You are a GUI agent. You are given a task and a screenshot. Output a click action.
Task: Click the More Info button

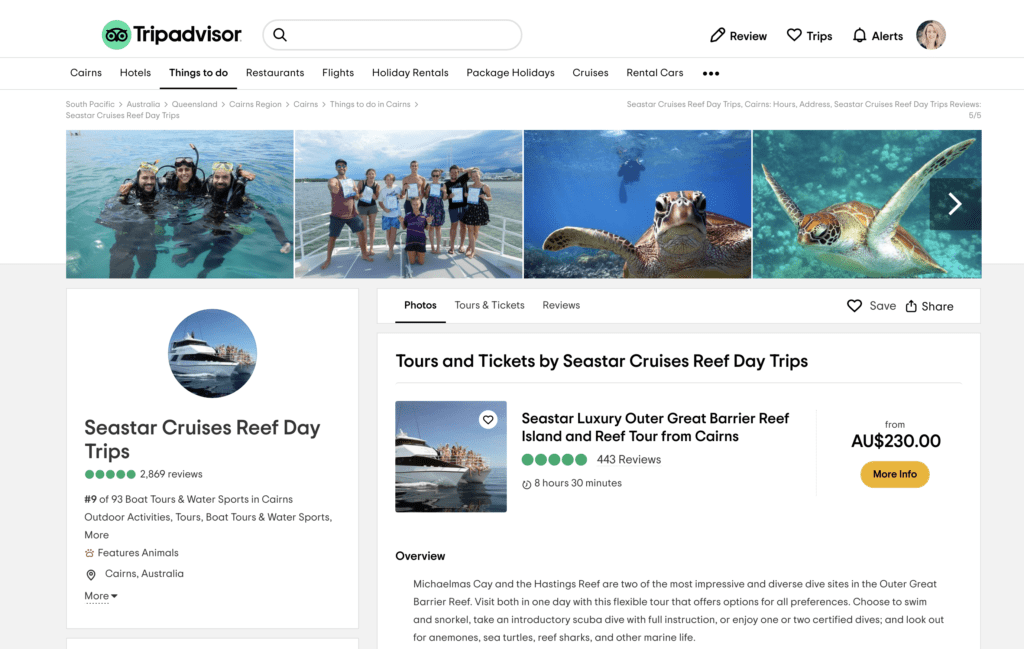click(895, 474)
